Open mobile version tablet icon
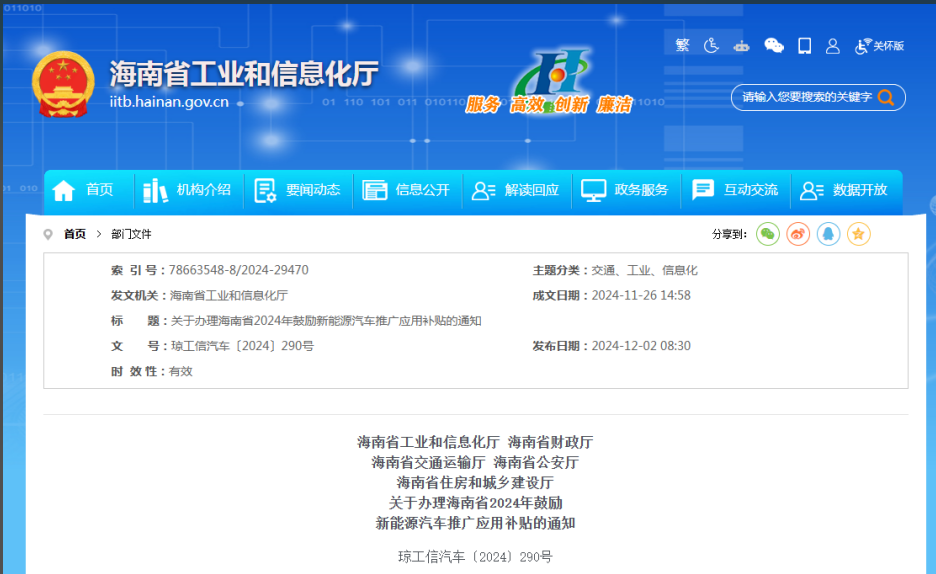 805,45
